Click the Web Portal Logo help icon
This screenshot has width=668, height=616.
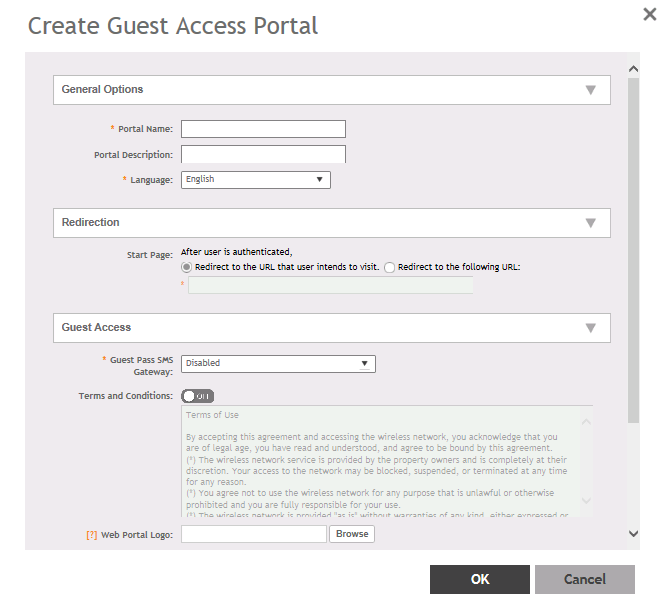click(92, 535)
